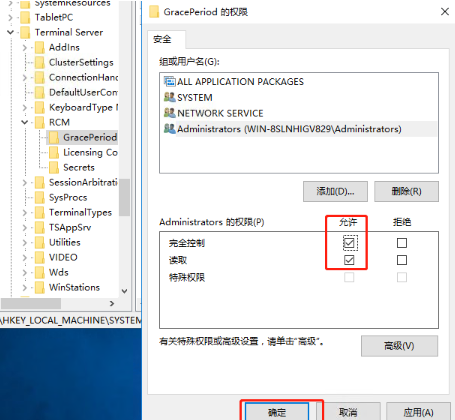Click the TabletPC folder icon
455x420 pixels.
point(25,17)
